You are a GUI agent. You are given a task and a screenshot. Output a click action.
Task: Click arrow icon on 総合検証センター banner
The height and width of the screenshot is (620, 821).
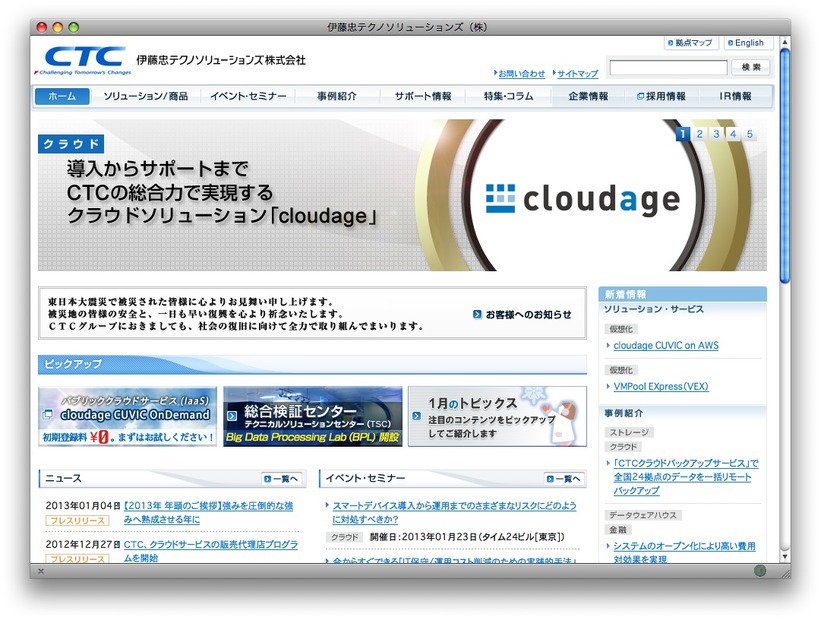231,416
